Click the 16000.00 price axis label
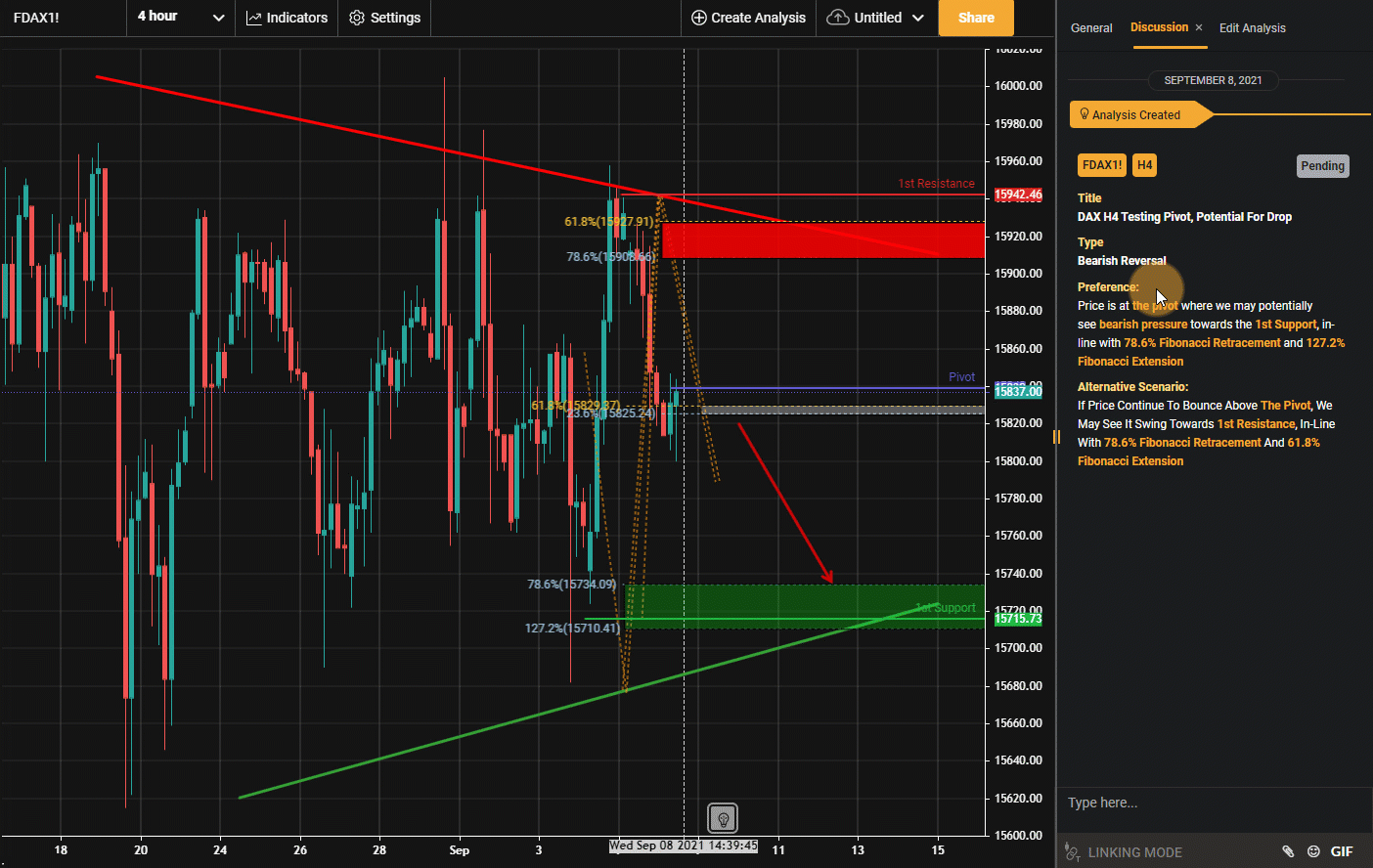Image resolution: width=1373 pixels, height=868 pixels. click(x=1018, y=86)
